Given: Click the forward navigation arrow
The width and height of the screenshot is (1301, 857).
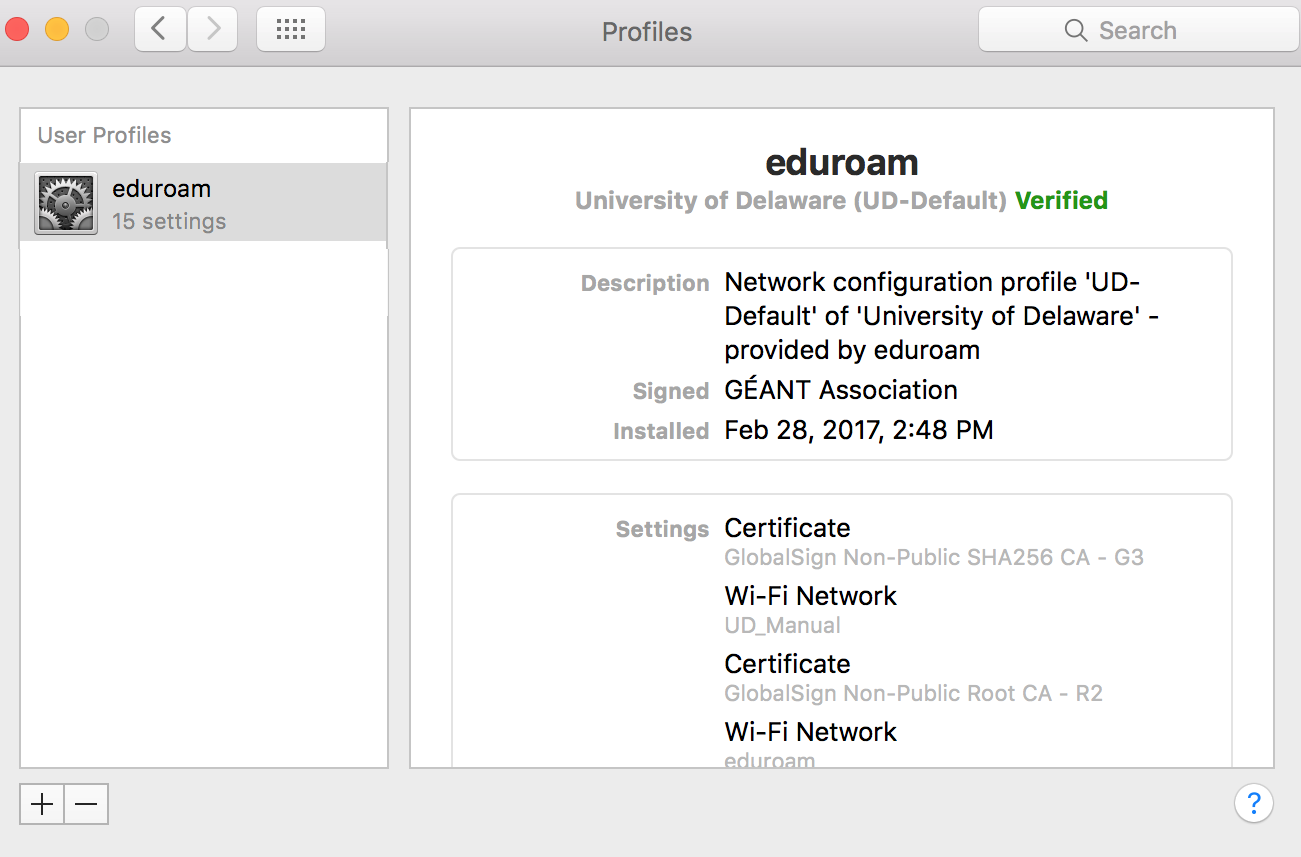Looking at the screenshot, I should pos(212,30).
